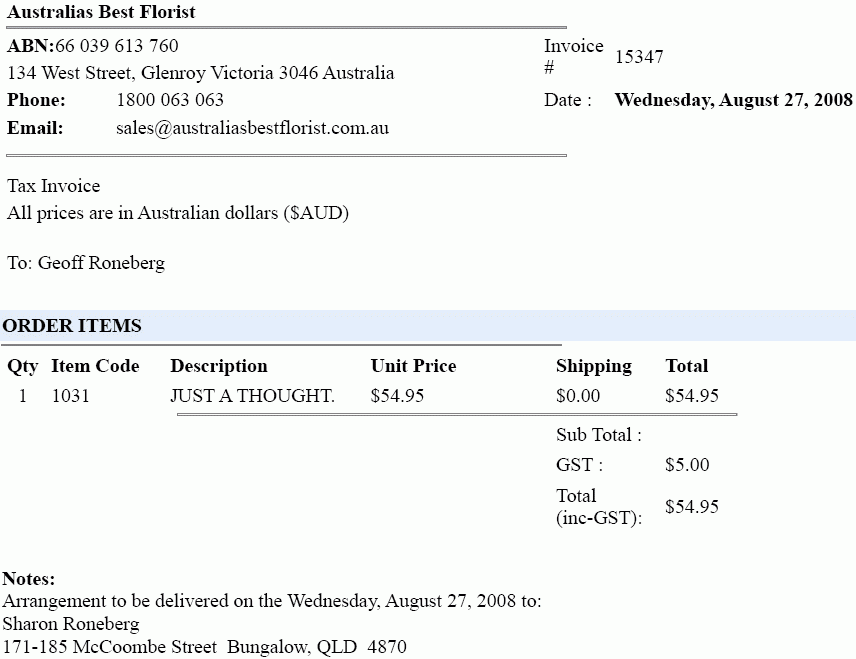Click the Item Code column header

(95, 366)
